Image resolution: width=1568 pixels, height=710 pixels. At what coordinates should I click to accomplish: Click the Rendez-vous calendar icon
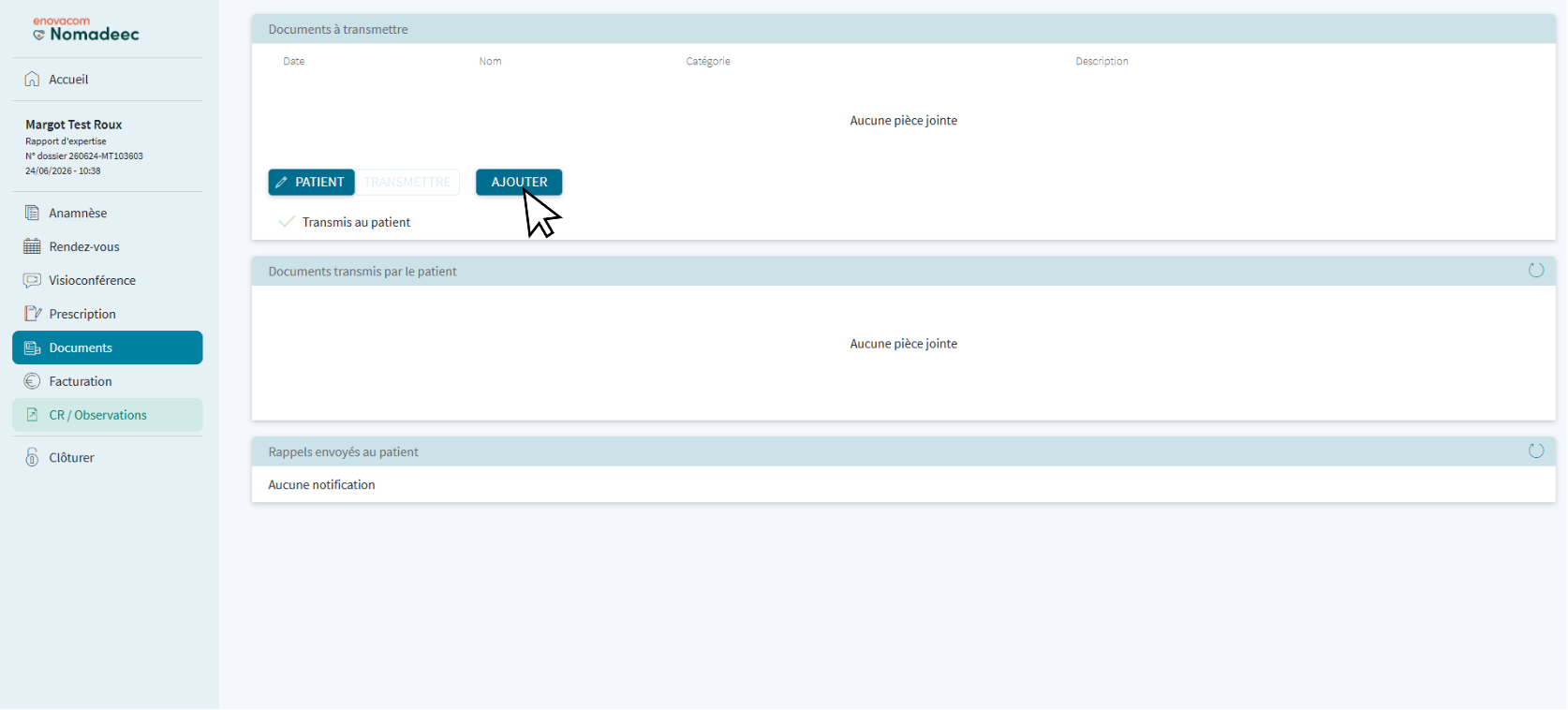[32, 246]
